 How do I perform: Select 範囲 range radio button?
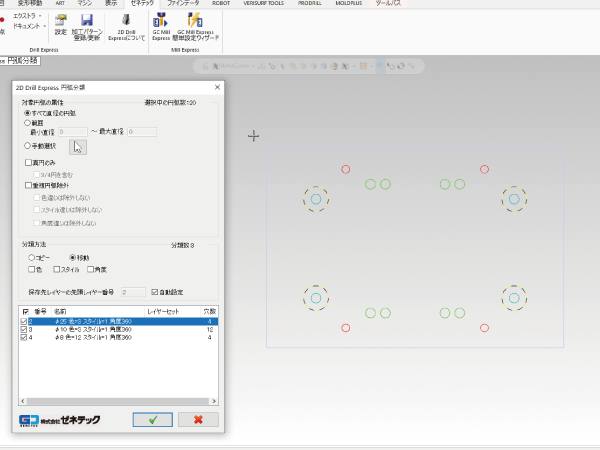click(x=27, y=123)
